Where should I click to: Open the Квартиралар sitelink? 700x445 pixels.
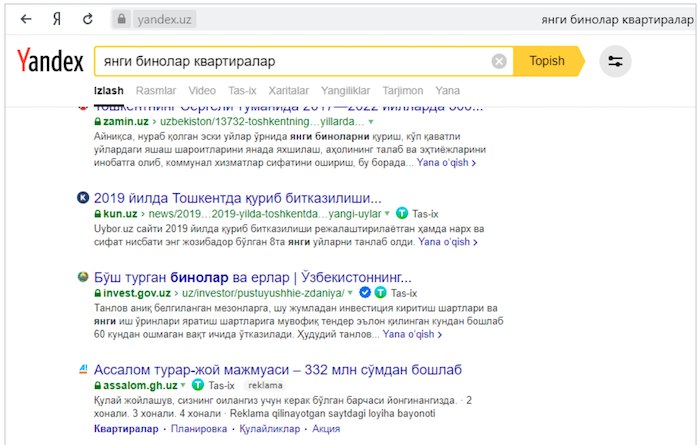[x=126, y=429]
